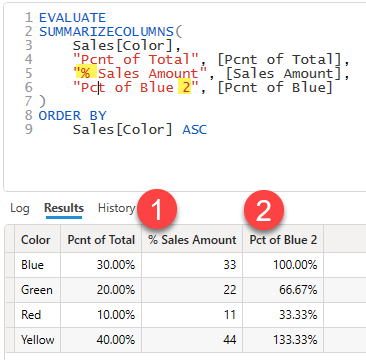Image resolution: width=366 pixels, height=360 pixels.
Task: Select the Red row cell
Action: [x=38, y=315]
